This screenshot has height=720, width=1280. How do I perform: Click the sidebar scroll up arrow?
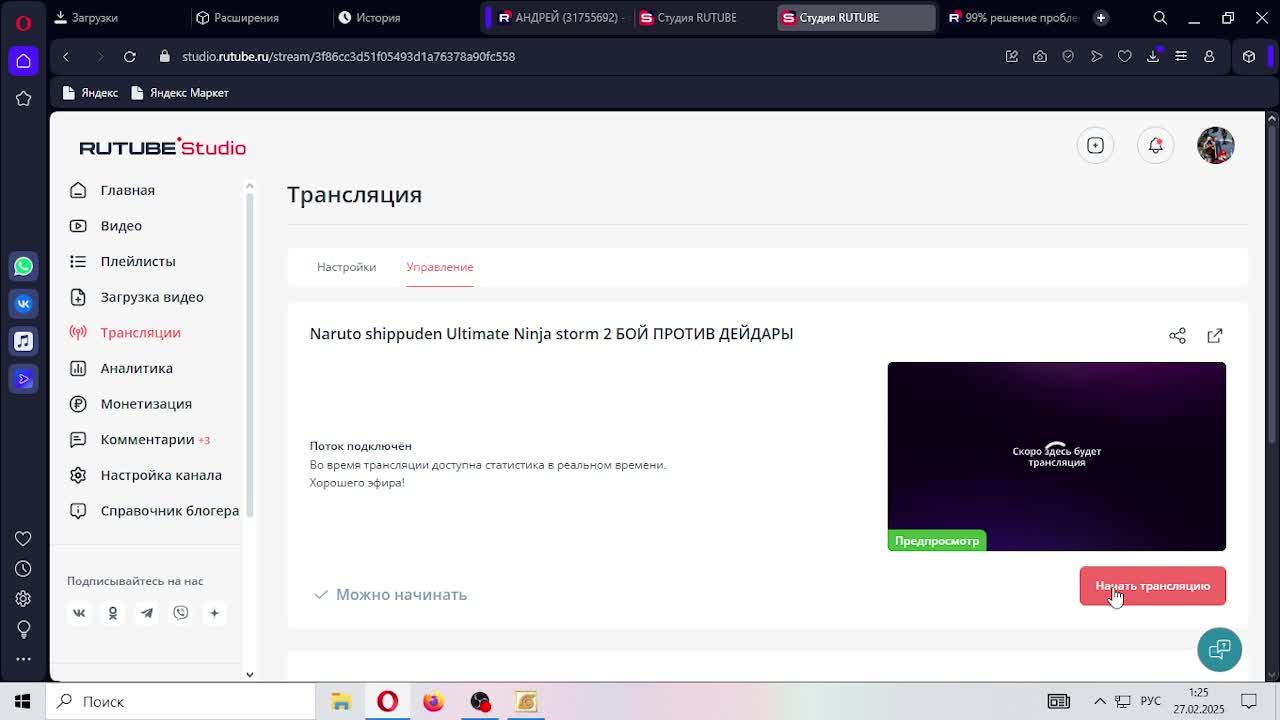[x=250, y=186]
